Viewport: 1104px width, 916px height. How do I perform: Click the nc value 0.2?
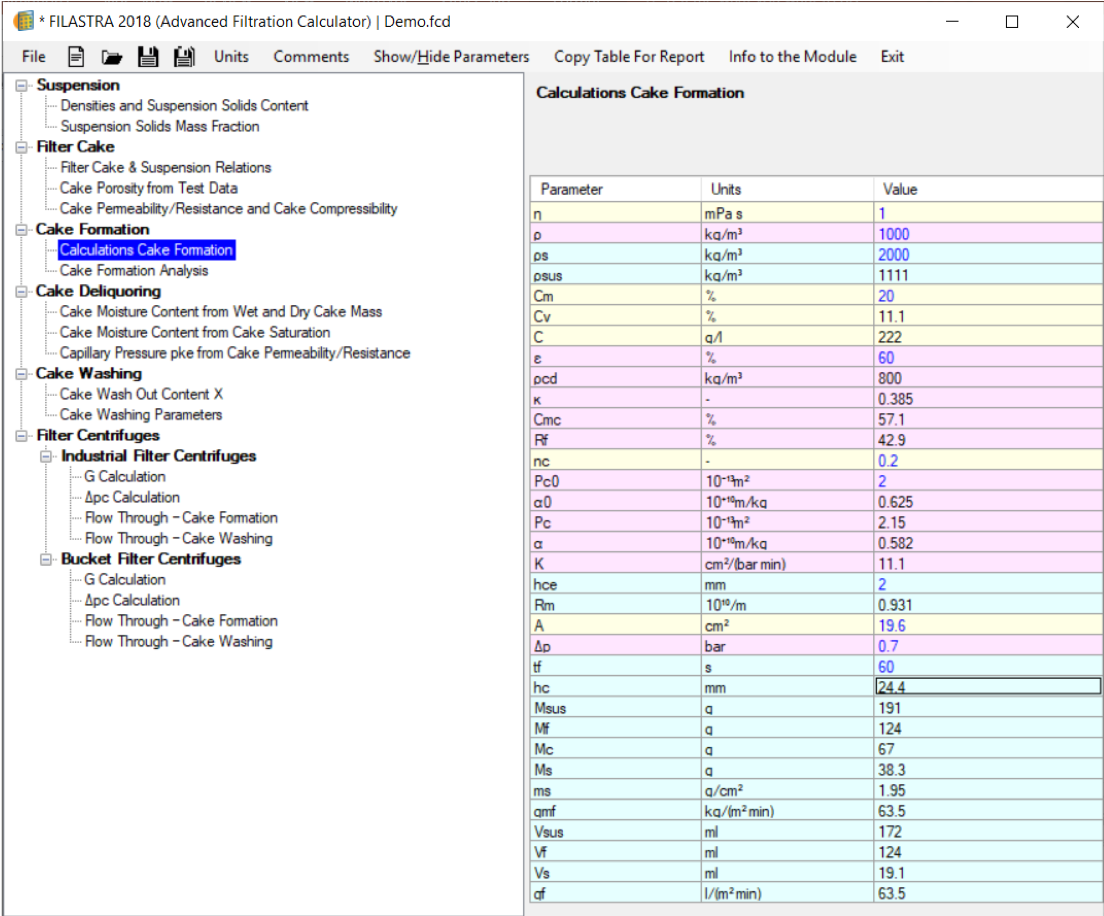click(x=988, y=461)
